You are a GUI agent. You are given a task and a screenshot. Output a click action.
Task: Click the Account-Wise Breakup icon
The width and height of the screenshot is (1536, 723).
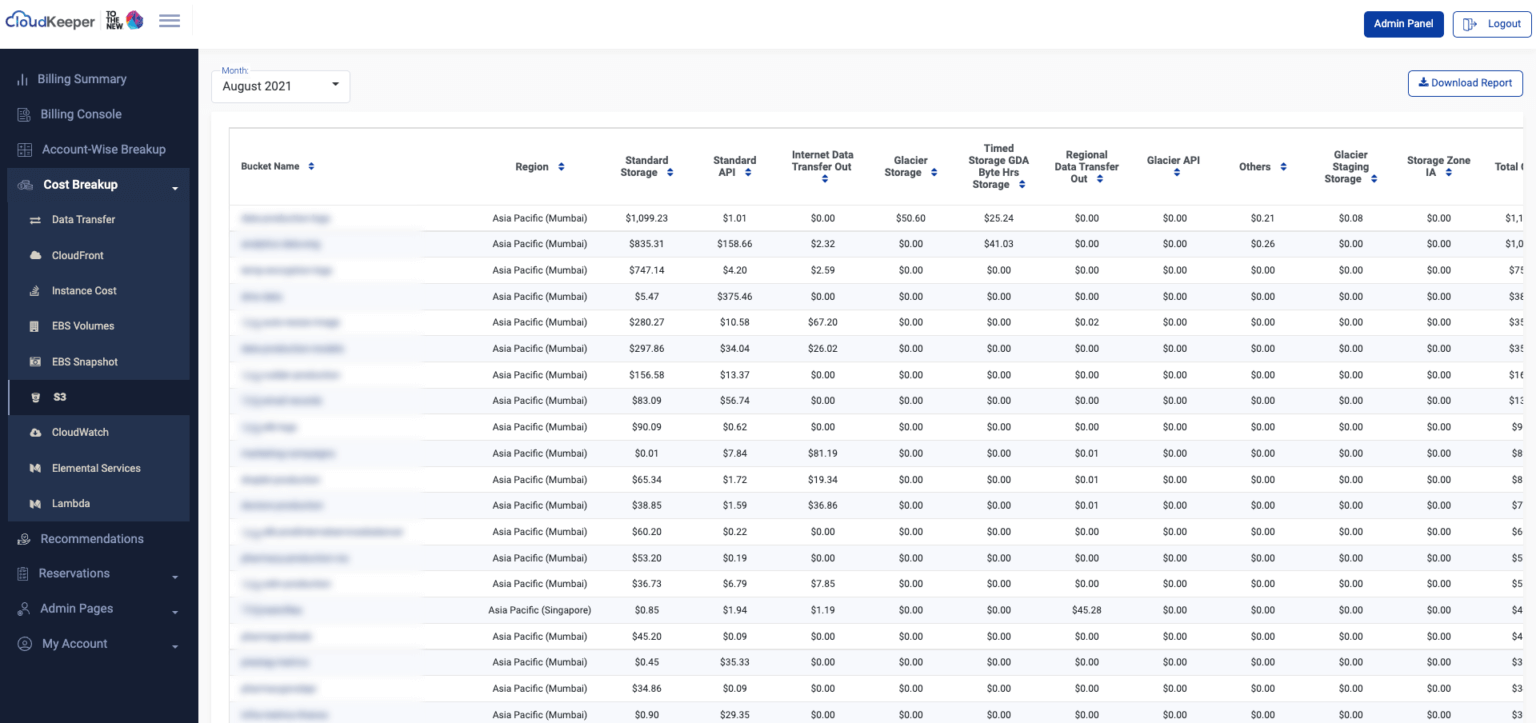22,149
